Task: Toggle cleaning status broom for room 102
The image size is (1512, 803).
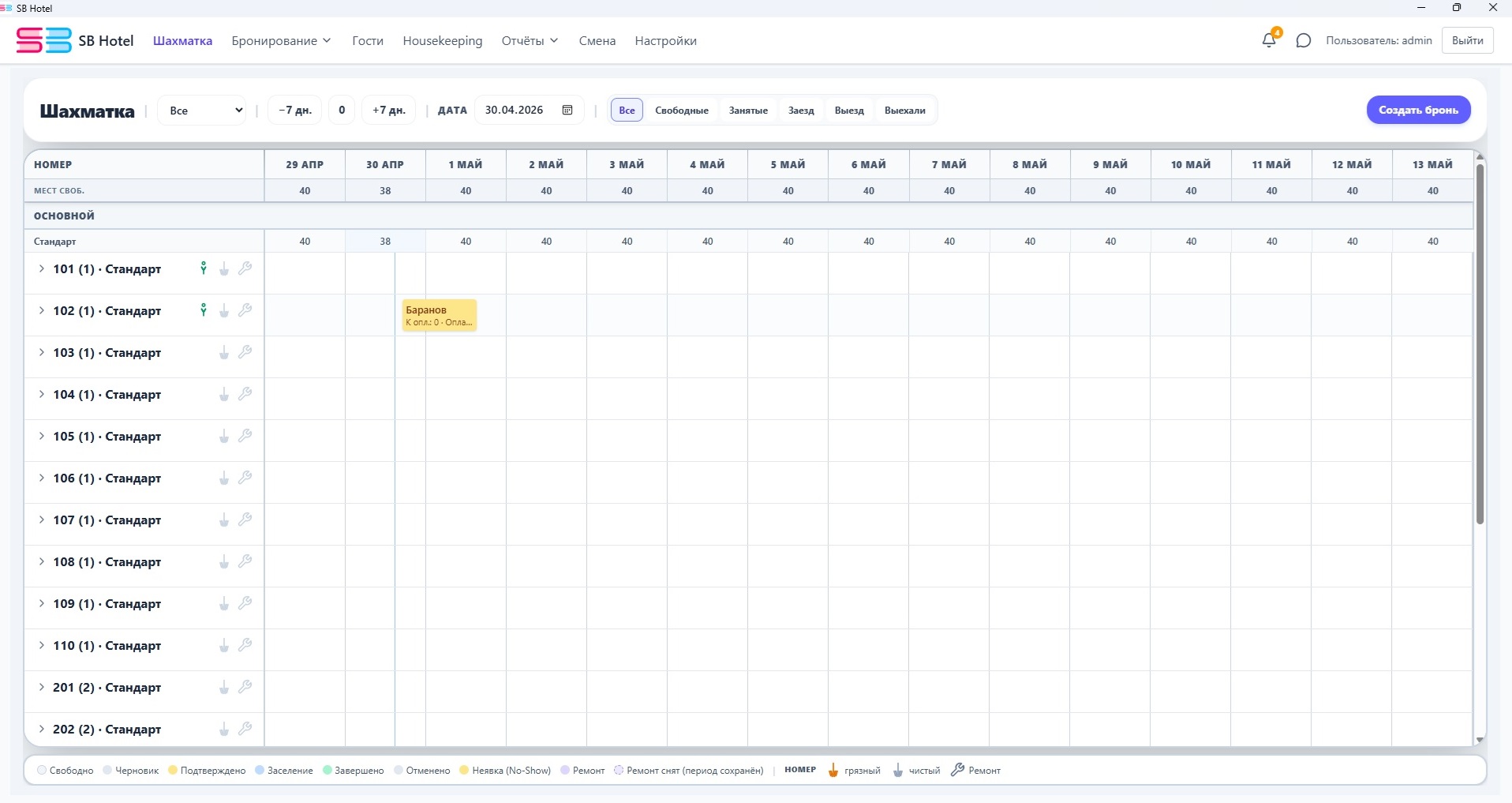Action: (x=224, y=311)
